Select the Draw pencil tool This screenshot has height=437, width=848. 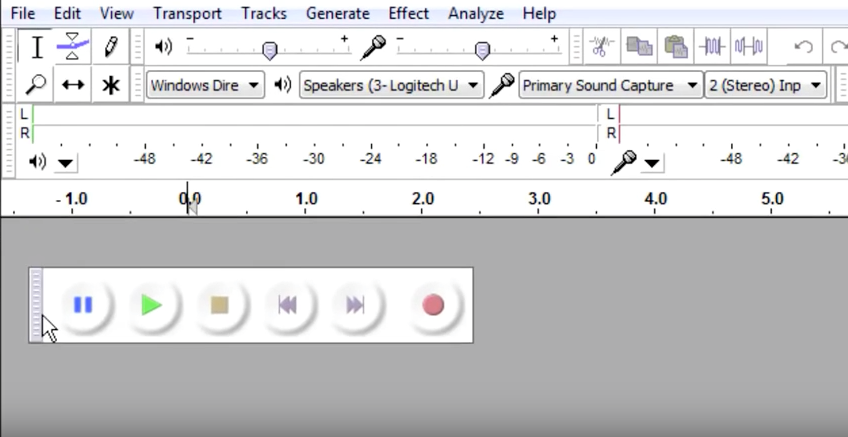tap(110, 47)
